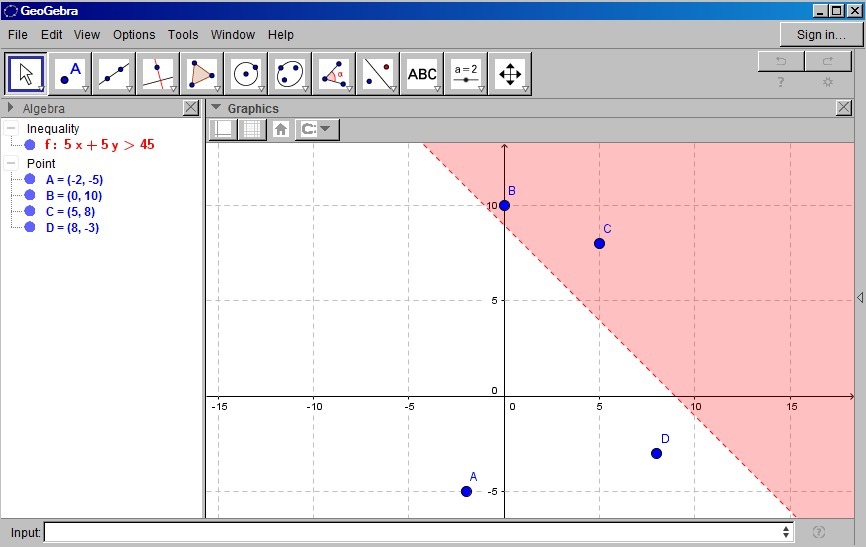Select the Slider a=2 tool

[466, 73]
